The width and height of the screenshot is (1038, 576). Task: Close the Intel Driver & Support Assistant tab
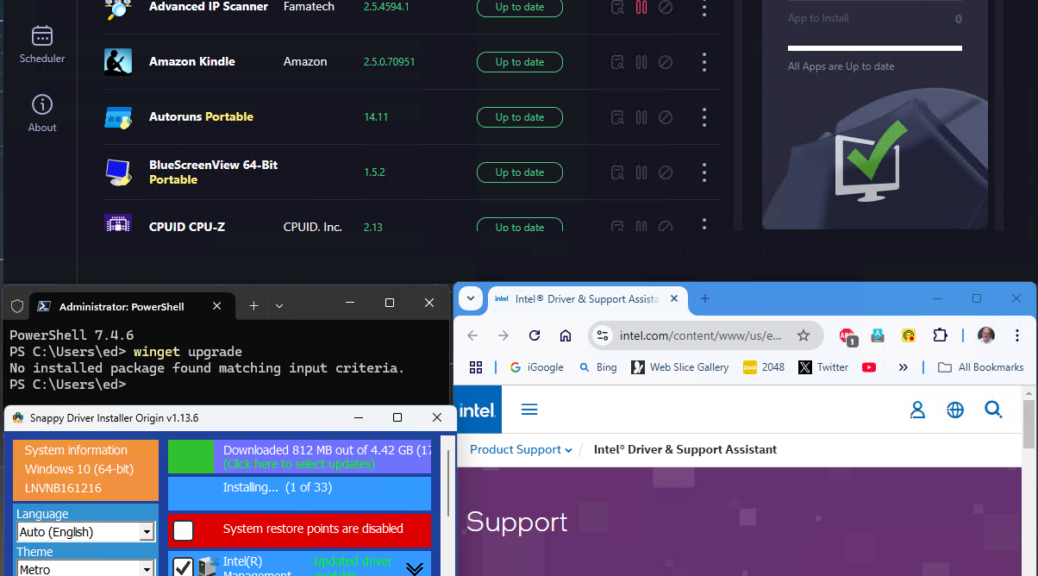[x=674, y=299]
